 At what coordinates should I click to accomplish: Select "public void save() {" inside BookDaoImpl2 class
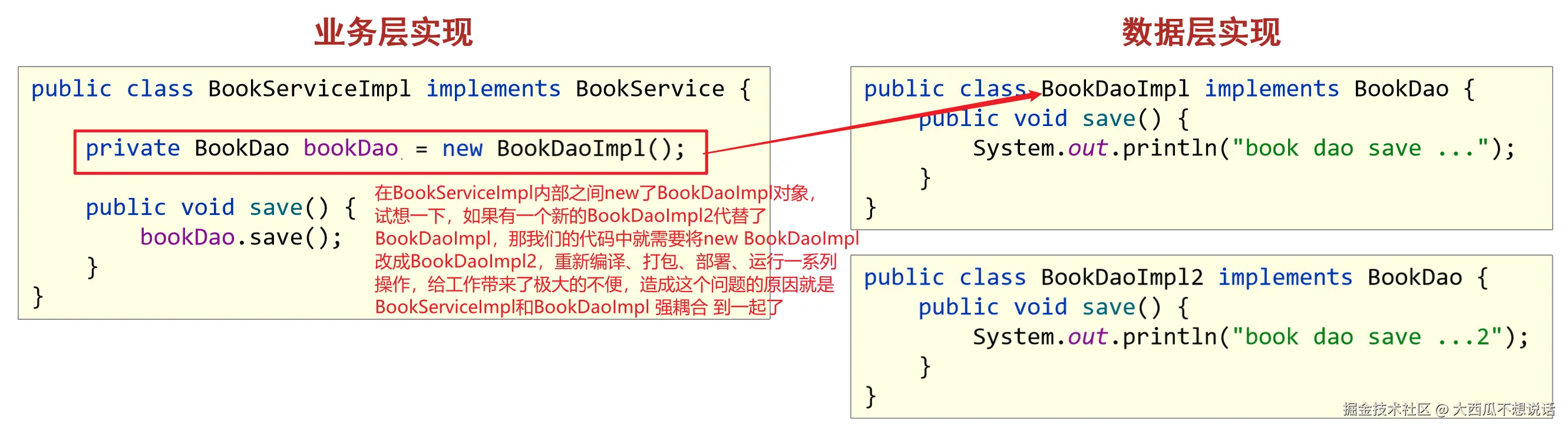tap(1054, 307)
